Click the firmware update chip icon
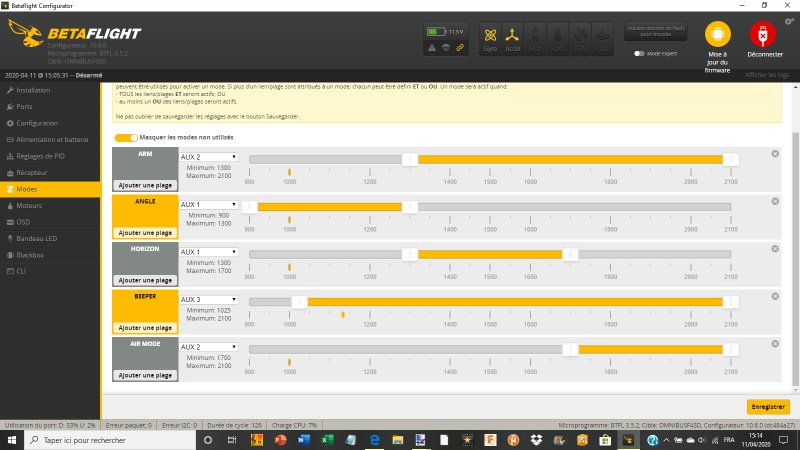Viewport: 800px width, 450px height. pos(717,34)
